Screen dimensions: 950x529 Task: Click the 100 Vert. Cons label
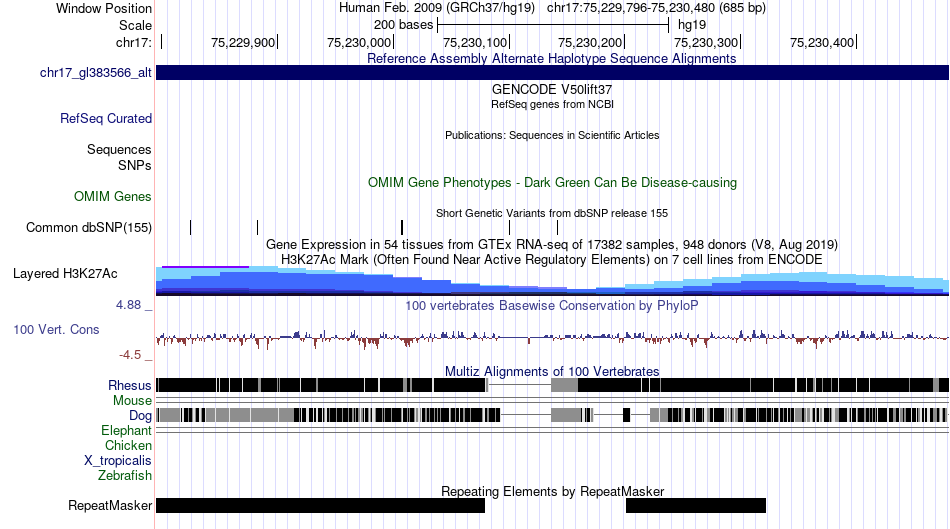point(56,330)
